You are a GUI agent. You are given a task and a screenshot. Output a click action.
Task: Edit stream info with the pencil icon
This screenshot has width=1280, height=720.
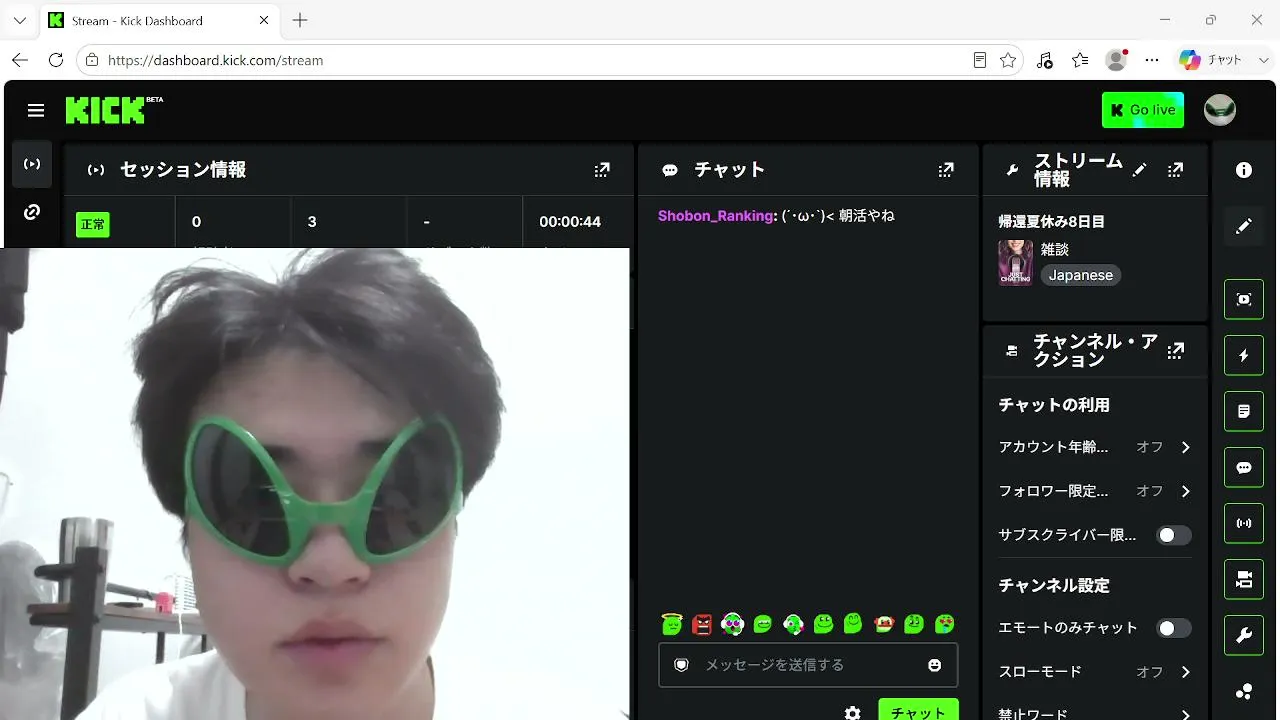point(1139,170)
